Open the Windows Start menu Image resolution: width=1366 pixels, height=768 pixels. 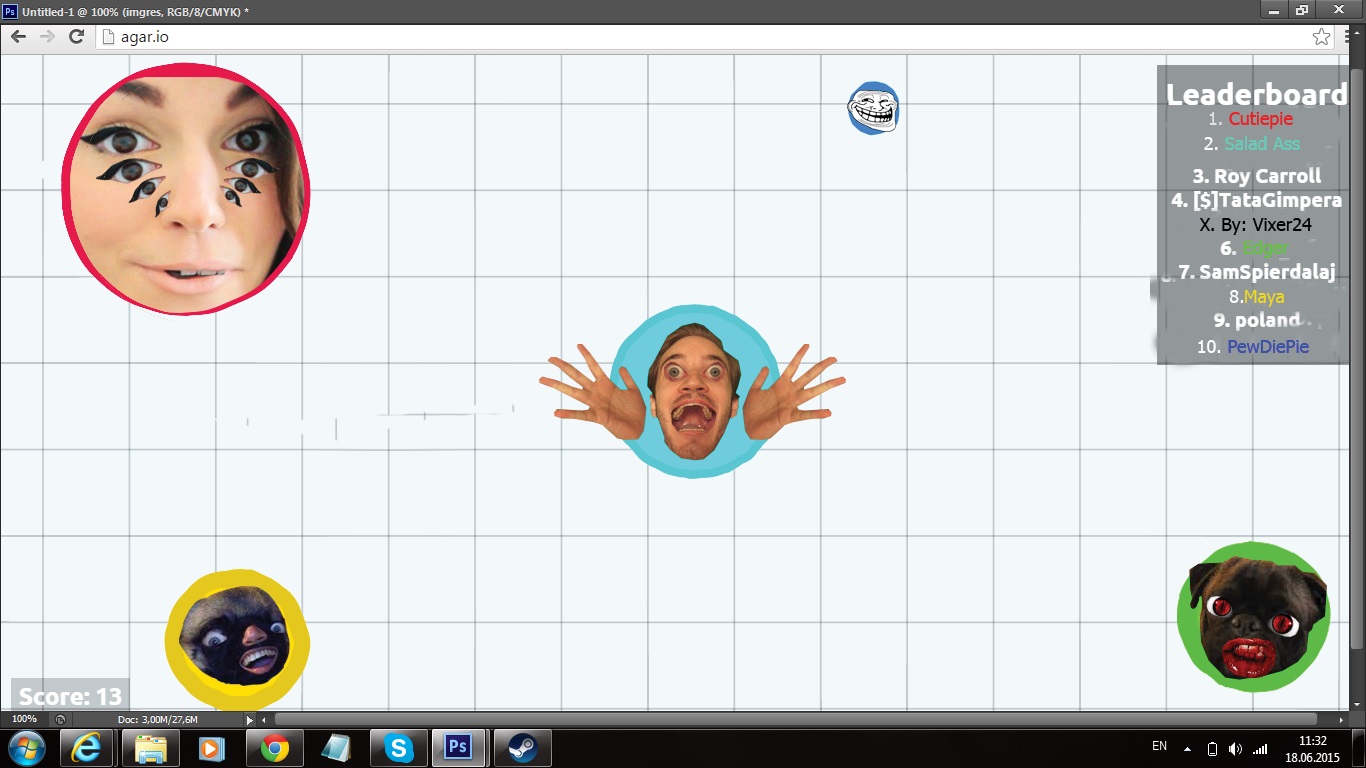26,748
